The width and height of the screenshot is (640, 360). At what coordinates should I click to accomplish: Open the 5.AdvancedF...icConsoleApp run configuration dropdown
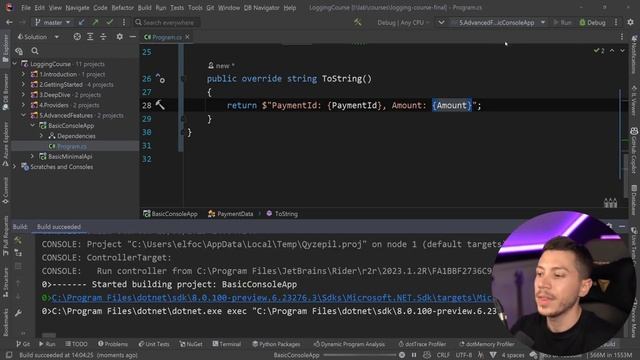(498, 22)
